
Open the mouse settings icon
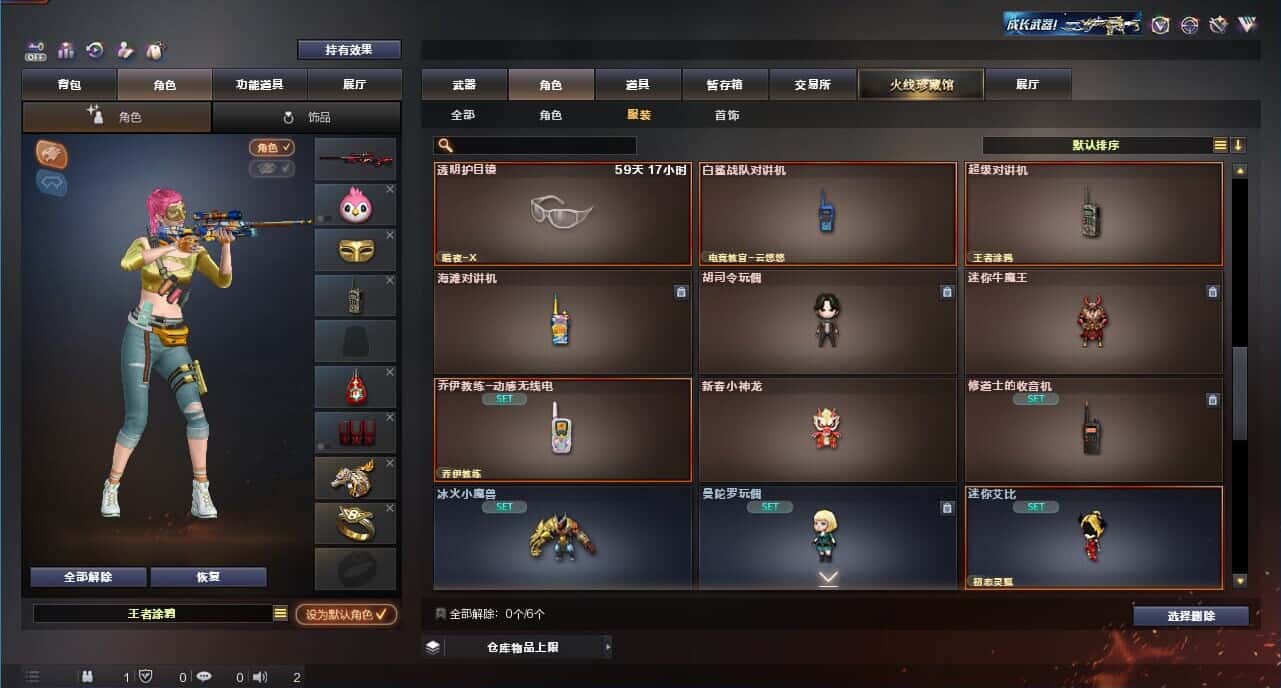[x=155, y=50]
